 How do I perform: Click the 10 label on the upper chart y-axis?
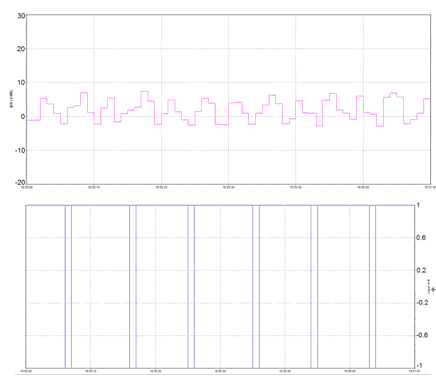(x=21, y=83)
